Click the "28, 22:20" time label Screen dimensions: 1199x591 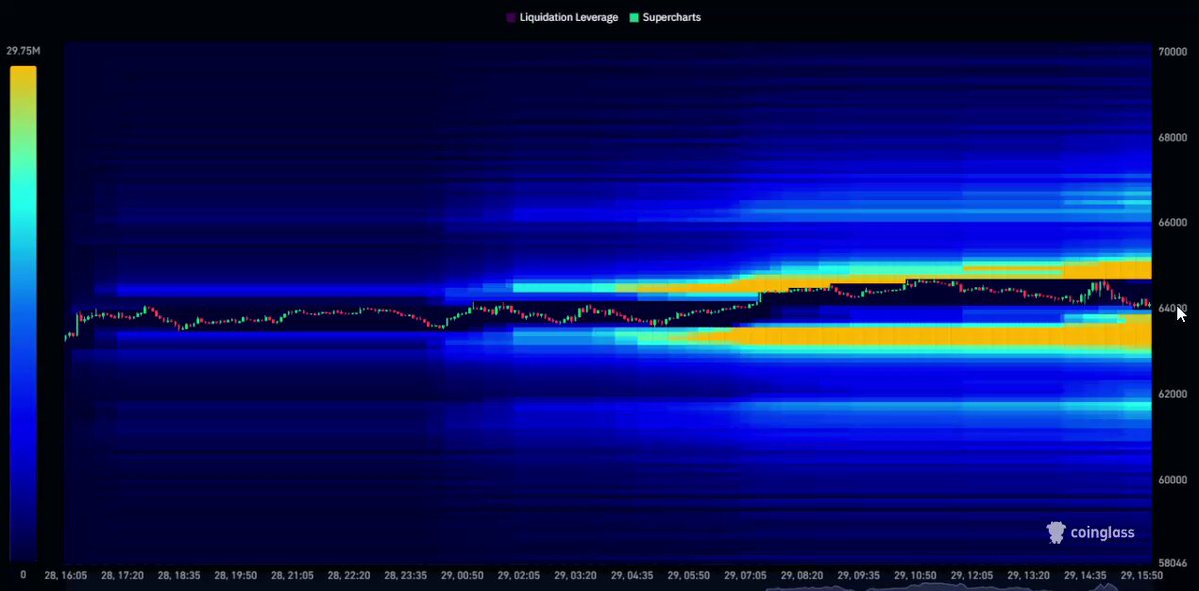[349, 575]
